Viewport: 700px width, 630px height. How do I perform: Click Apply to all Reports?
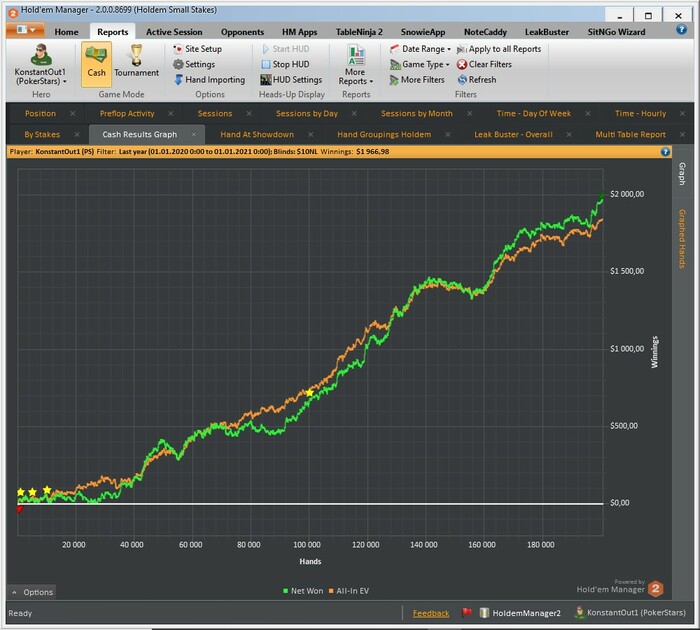(499, 49)
